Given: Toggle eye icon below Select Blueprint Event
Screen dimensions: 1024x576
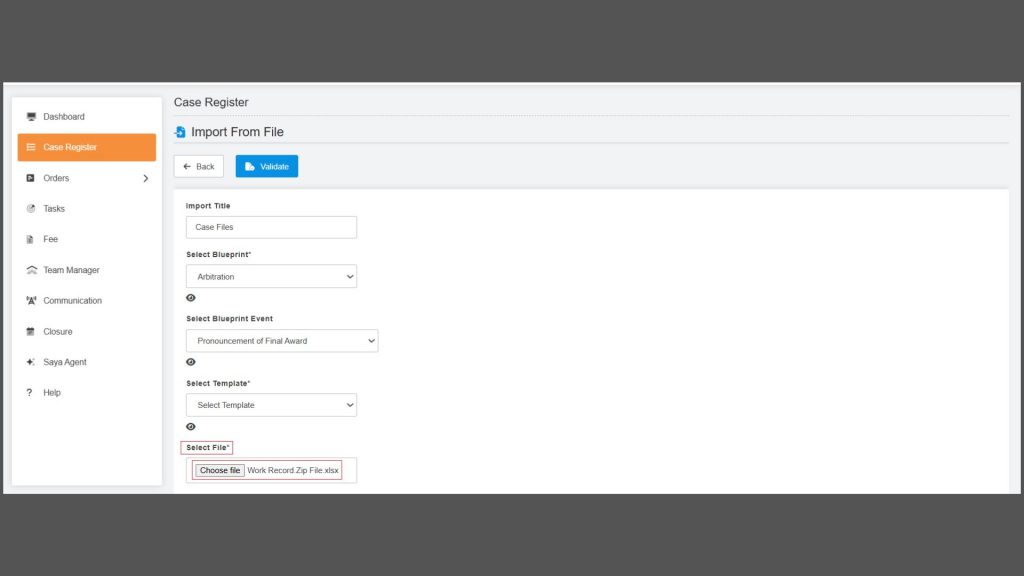Looking at the screenshot, I should (x=191, y=362).
